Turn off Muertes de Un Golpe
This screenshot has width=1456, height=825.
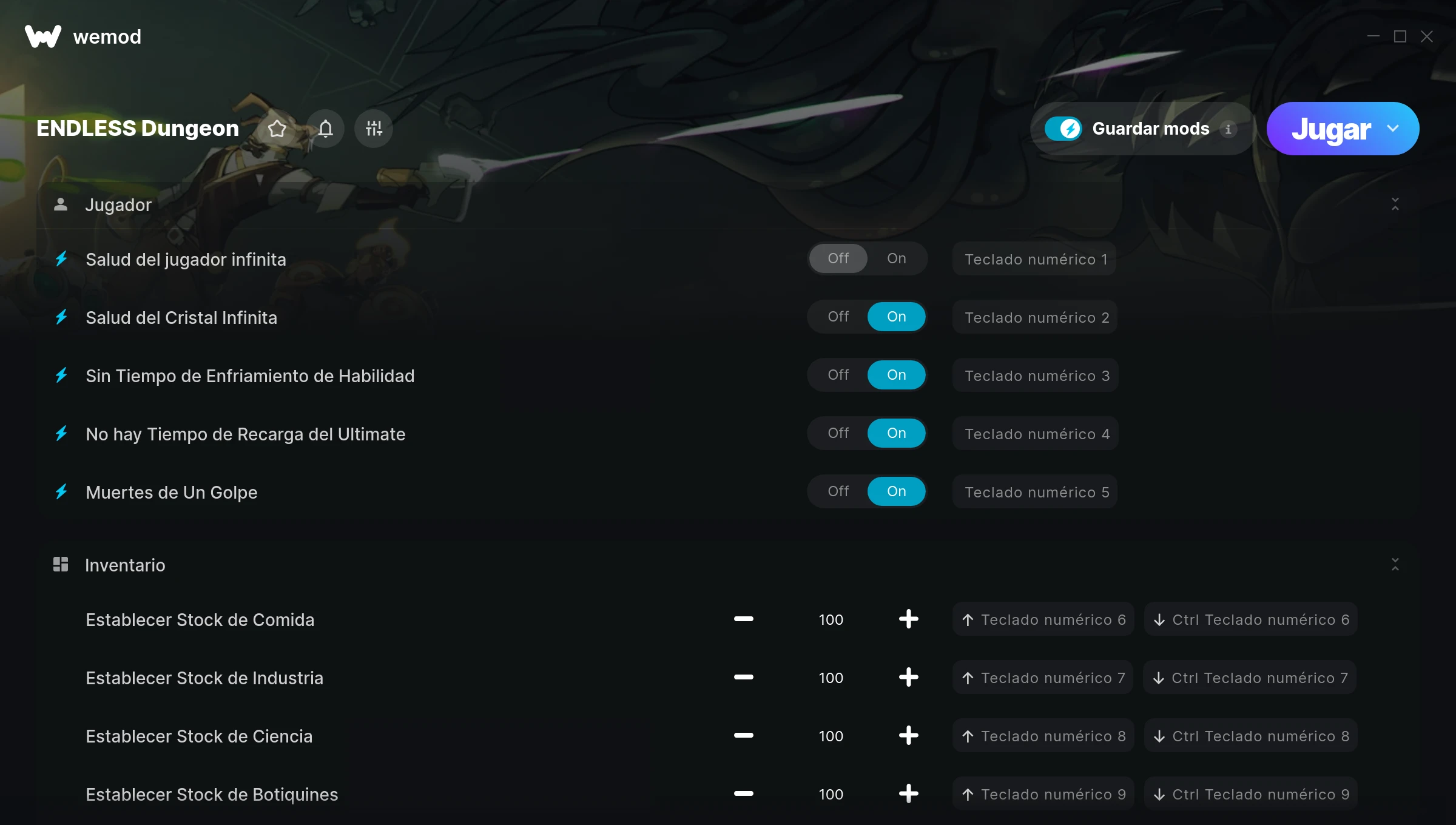(x=838, y=491)
